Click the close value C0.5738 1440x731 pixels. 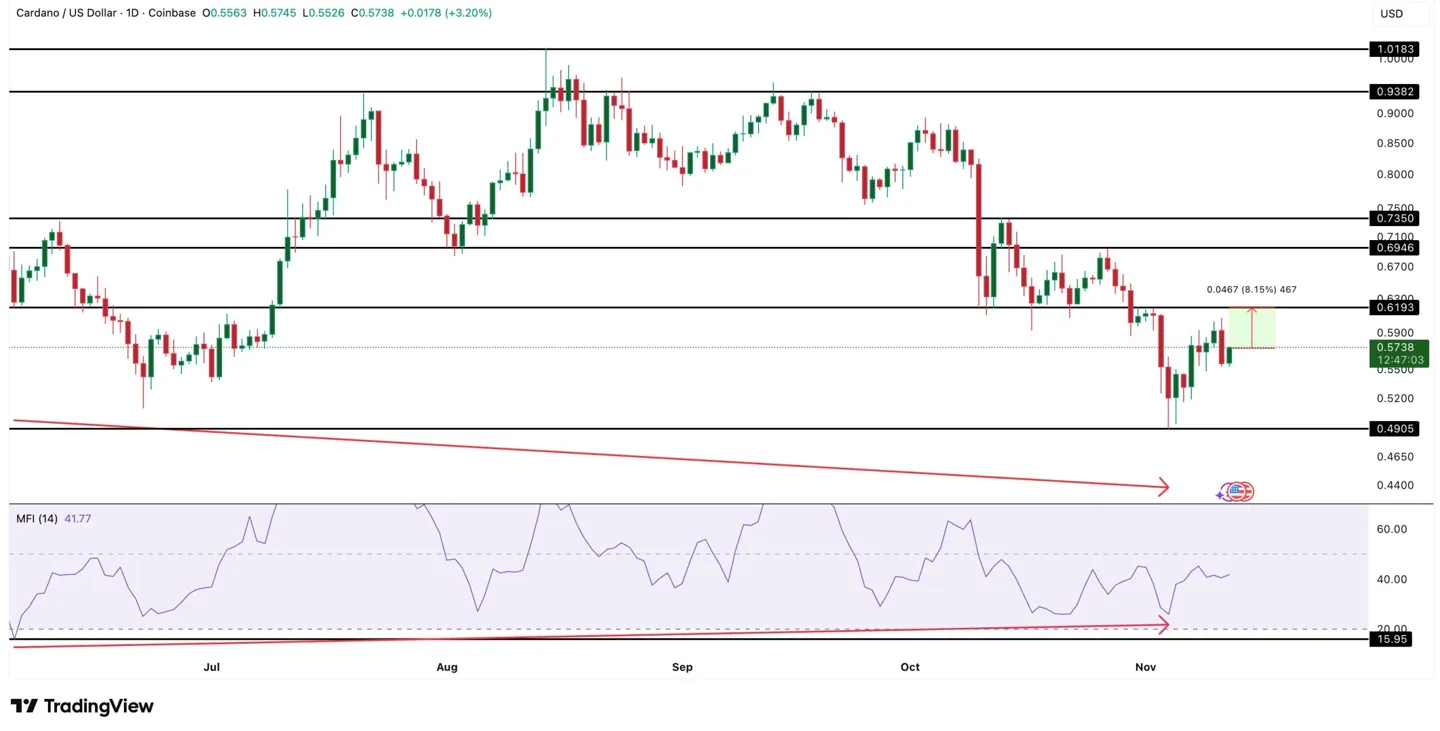click(373, 13)
